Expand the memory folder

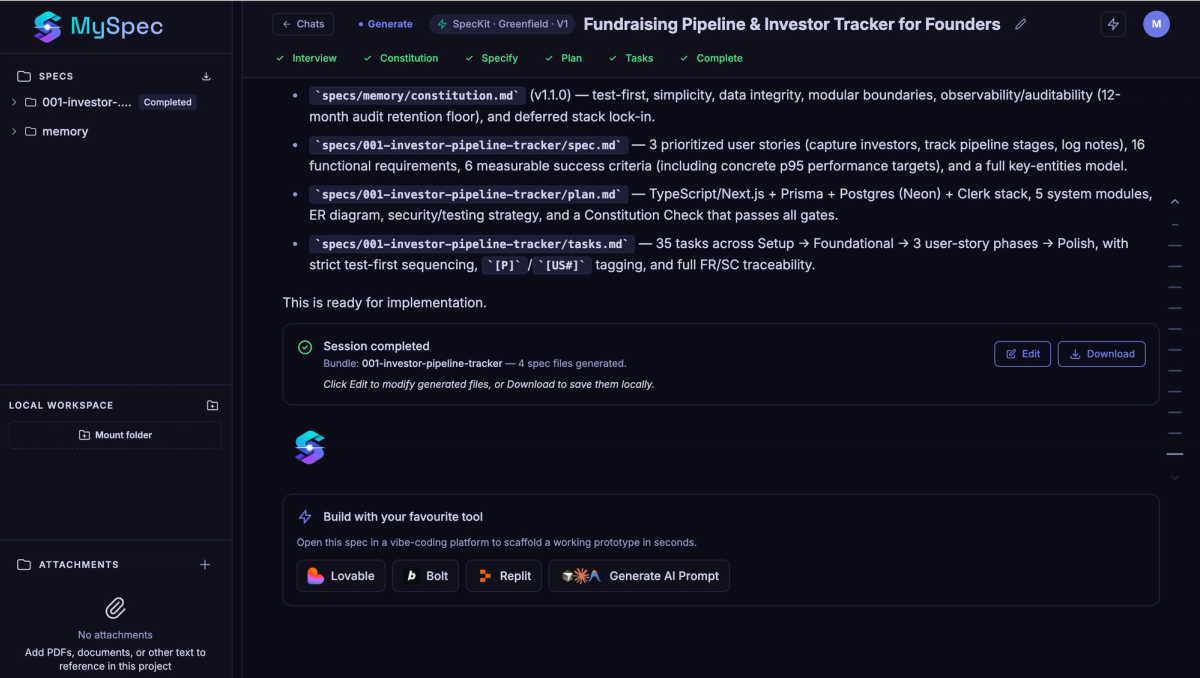pos(14,131)
